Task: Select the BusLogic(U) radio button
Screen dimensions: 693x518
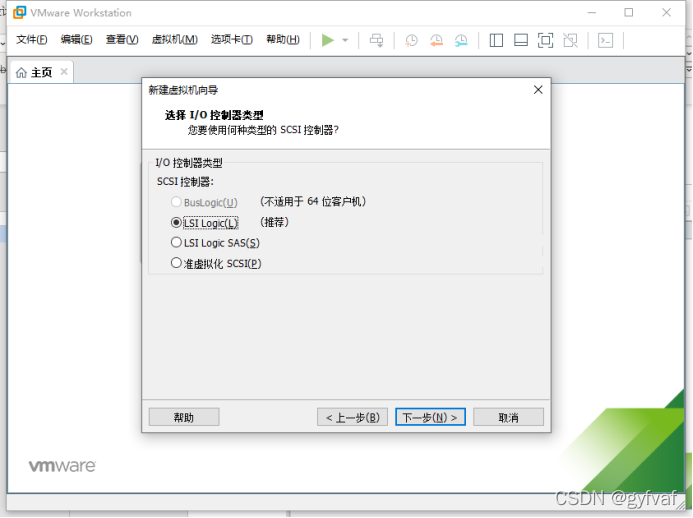Action: 176,202
